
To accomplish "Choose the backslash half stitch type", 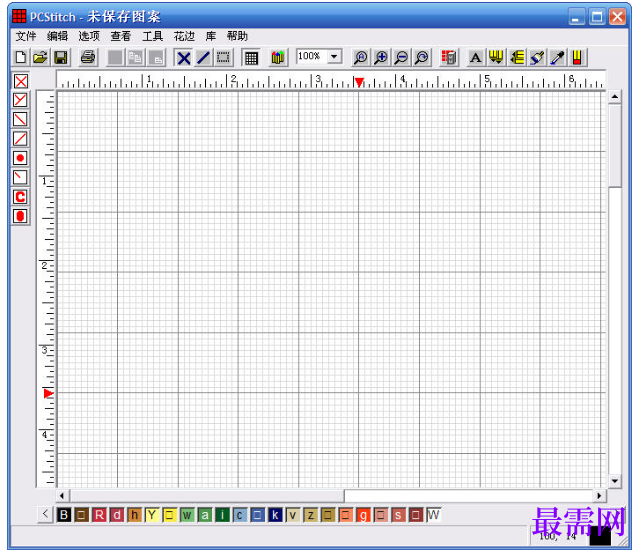I will pyautogui.click(x=21, y=119).
